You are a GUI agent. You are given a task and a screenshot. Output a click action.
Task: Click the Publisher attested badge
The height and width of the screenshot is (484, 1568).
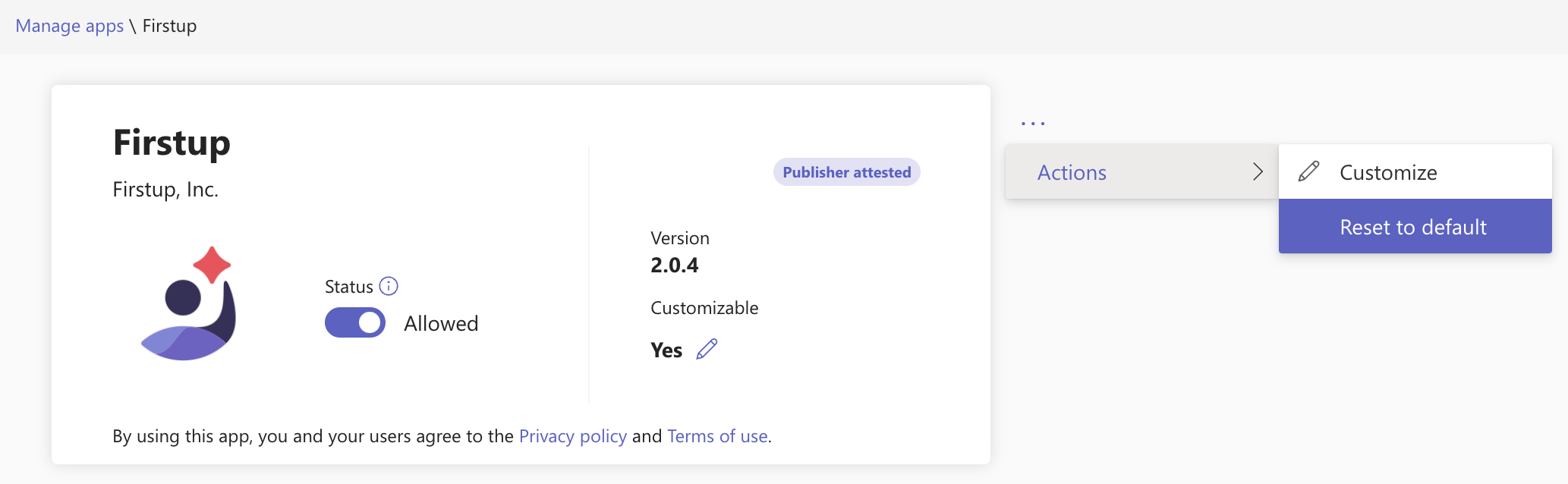(847, 172)
